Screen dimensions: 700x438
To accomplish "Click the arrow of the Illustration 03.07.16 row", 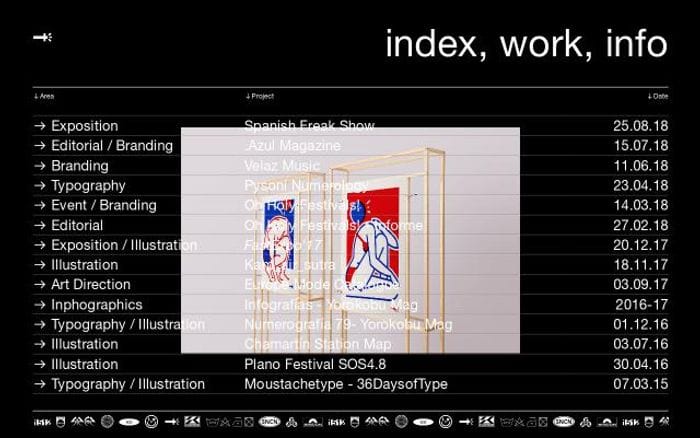I will click(x=40, y=344).
